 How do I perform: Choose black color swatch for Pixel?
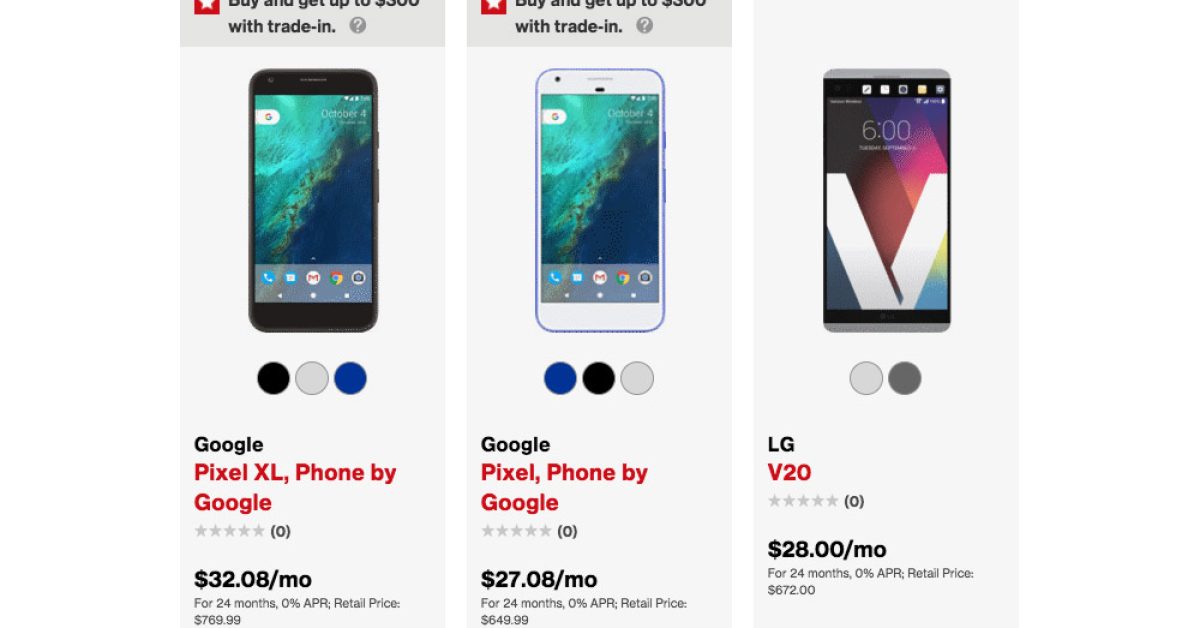tap(599, 378)
